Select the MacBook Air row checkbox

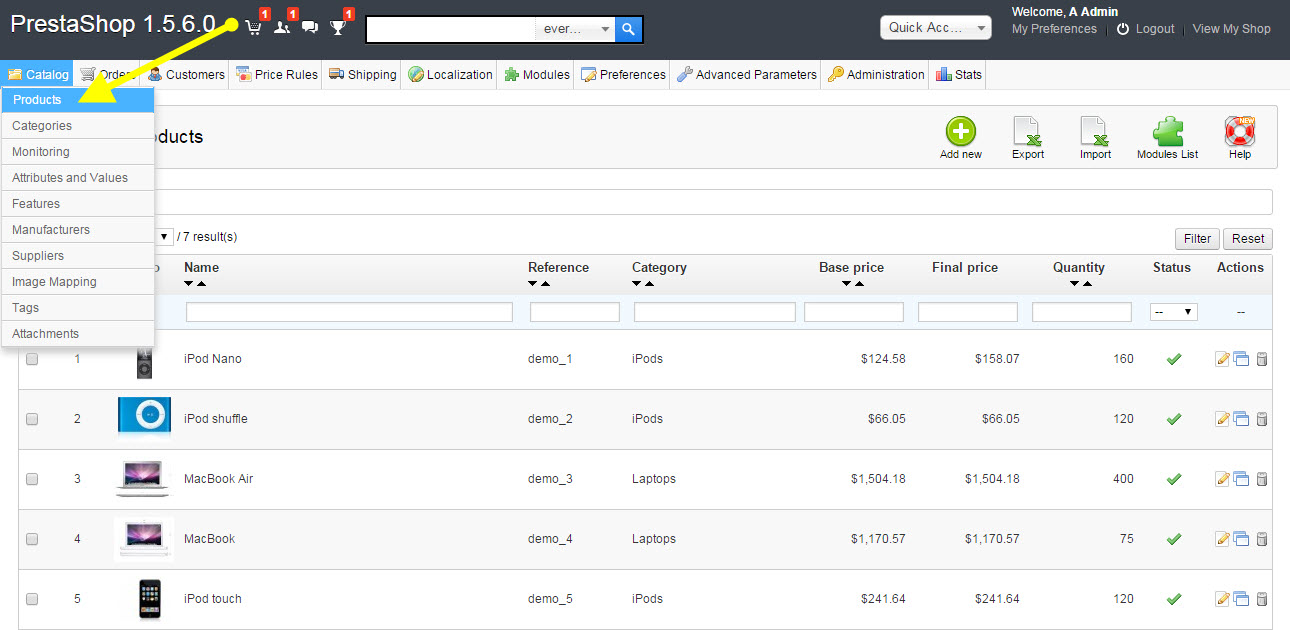[32, 479]
